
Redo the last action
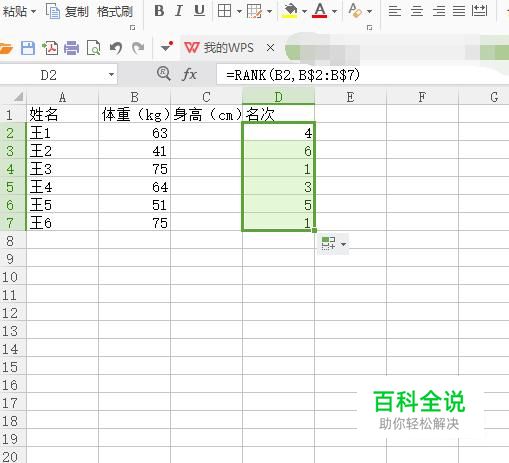coord(138,48)
